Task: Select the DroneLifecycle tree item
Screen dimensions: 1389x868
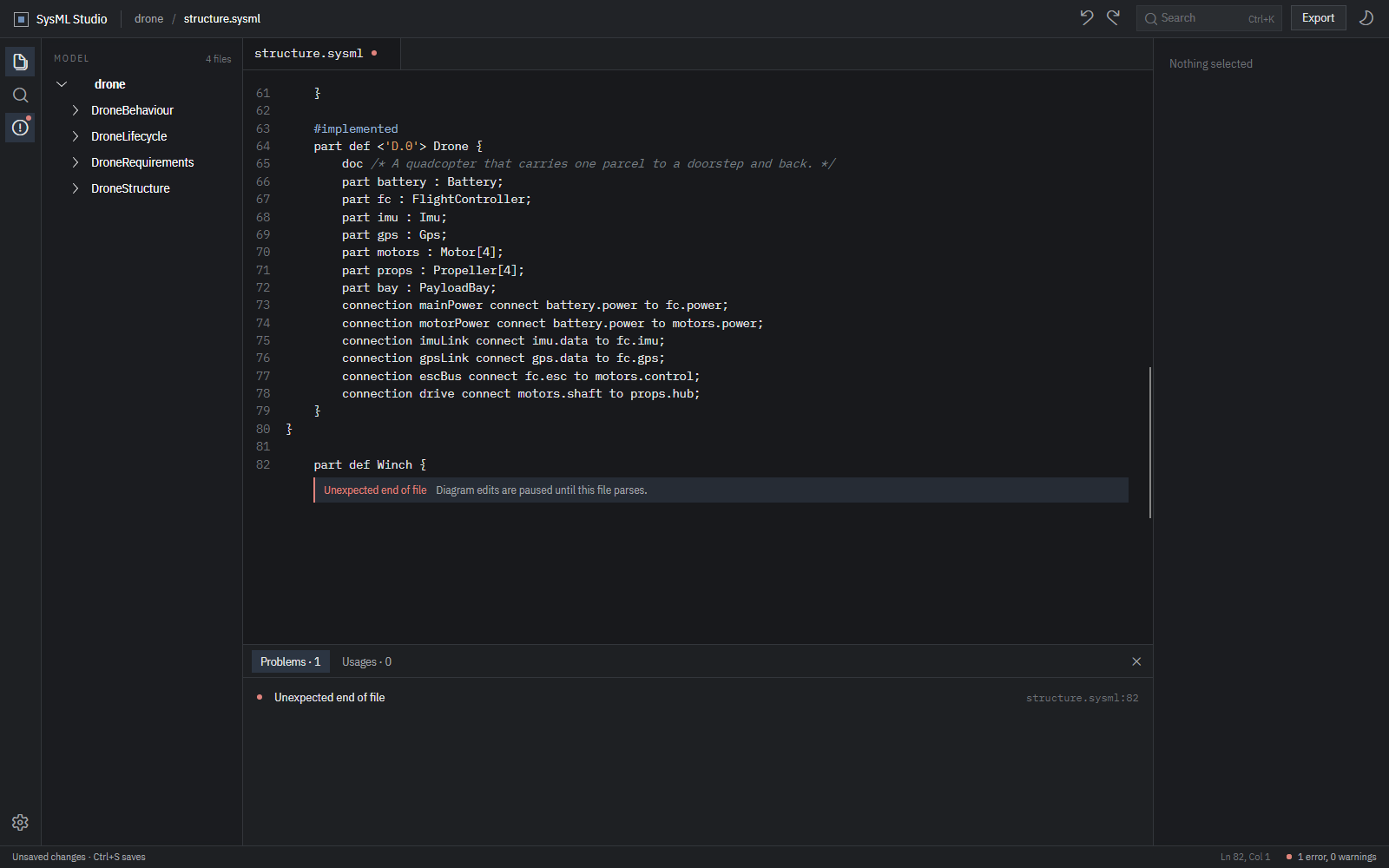Action: pyautogui.click(x=128, y=136)
